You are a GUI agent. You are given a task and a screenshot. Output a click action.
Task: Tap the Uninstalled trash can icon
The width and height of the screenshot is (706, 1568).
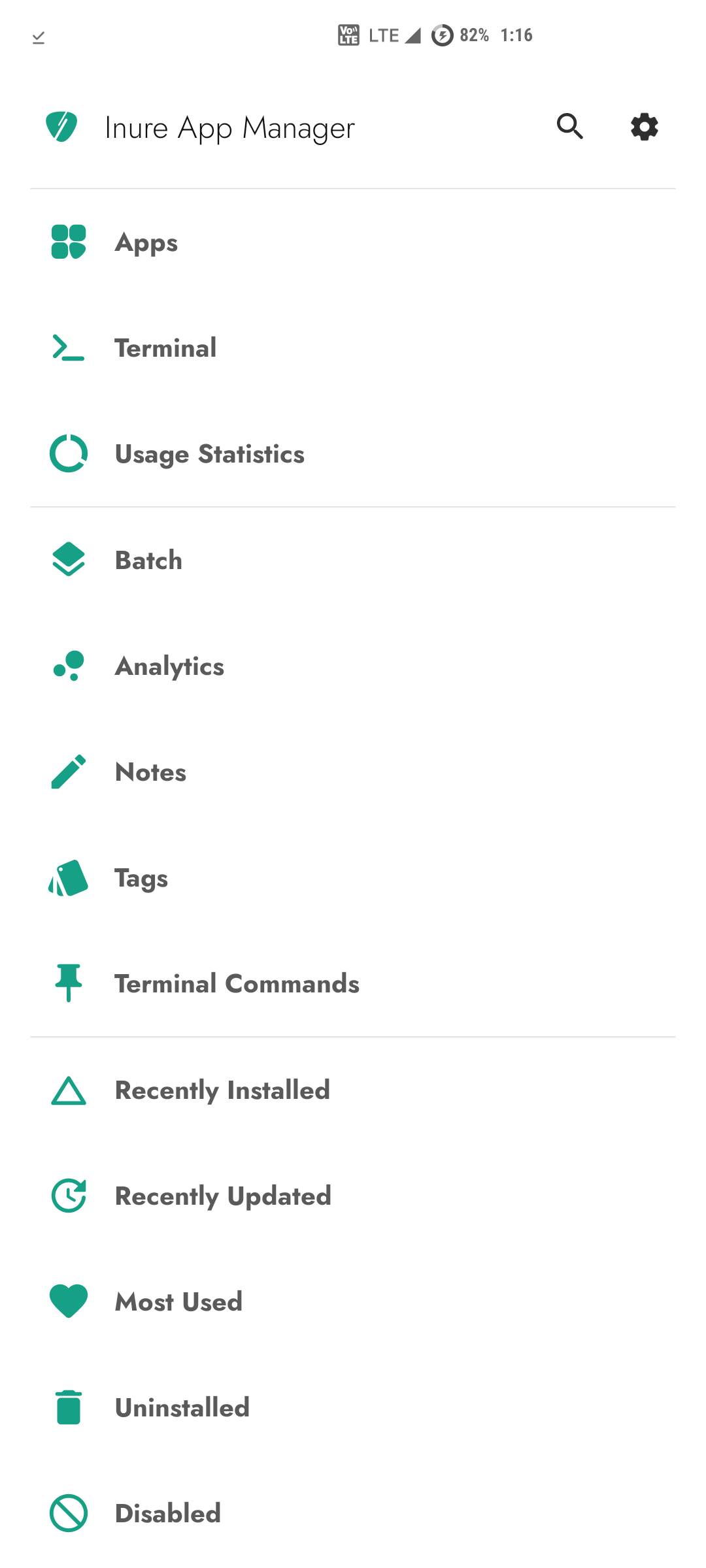[x=69, y=1407]
